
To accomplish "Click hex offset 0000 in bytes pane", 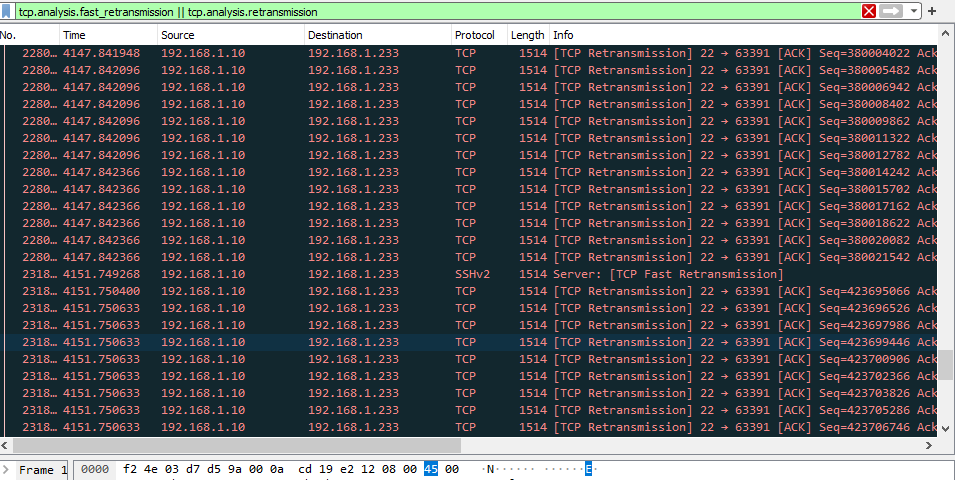I will pos(95,470).
